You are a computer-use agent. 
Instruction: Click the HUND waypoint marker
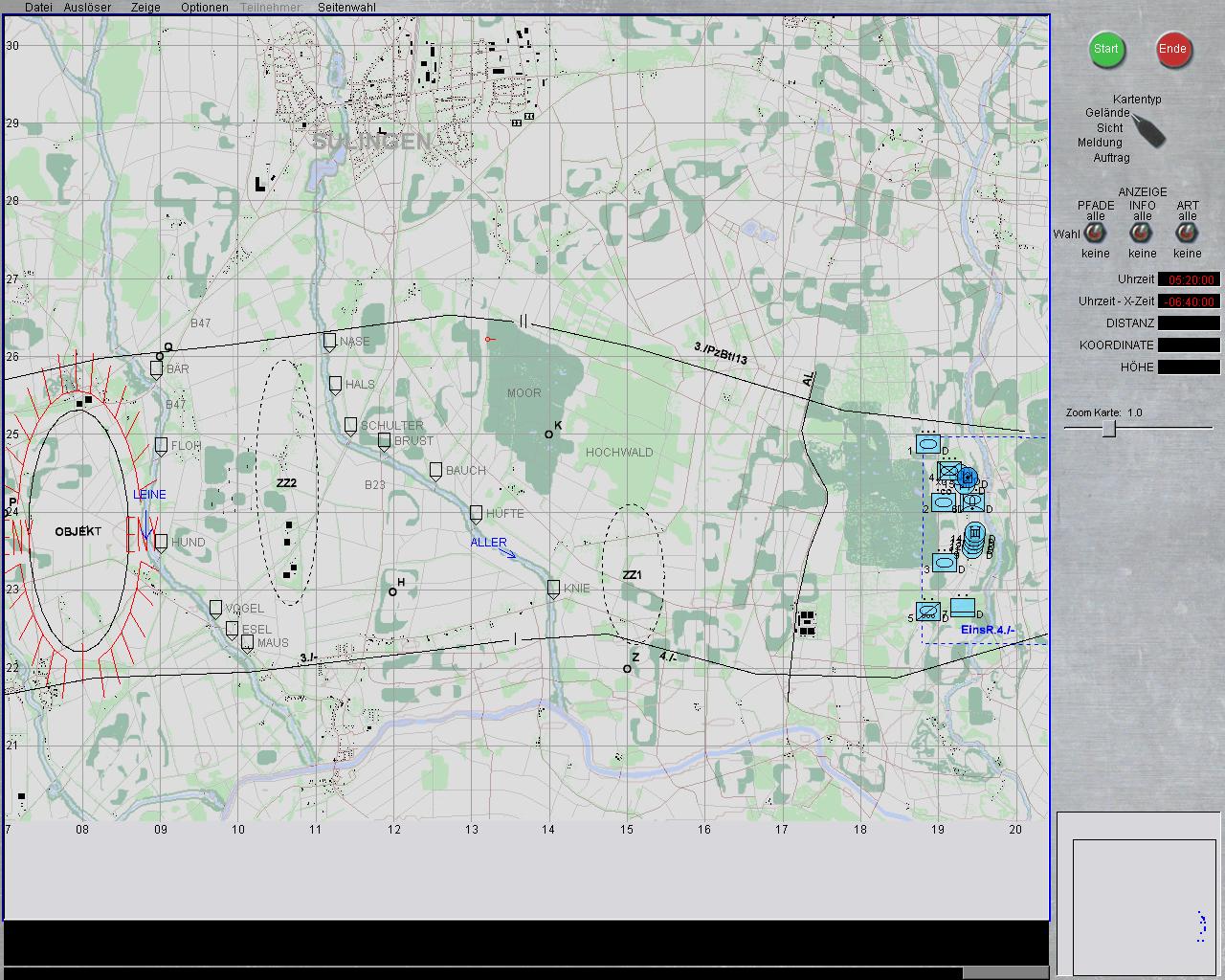[161, 543]
